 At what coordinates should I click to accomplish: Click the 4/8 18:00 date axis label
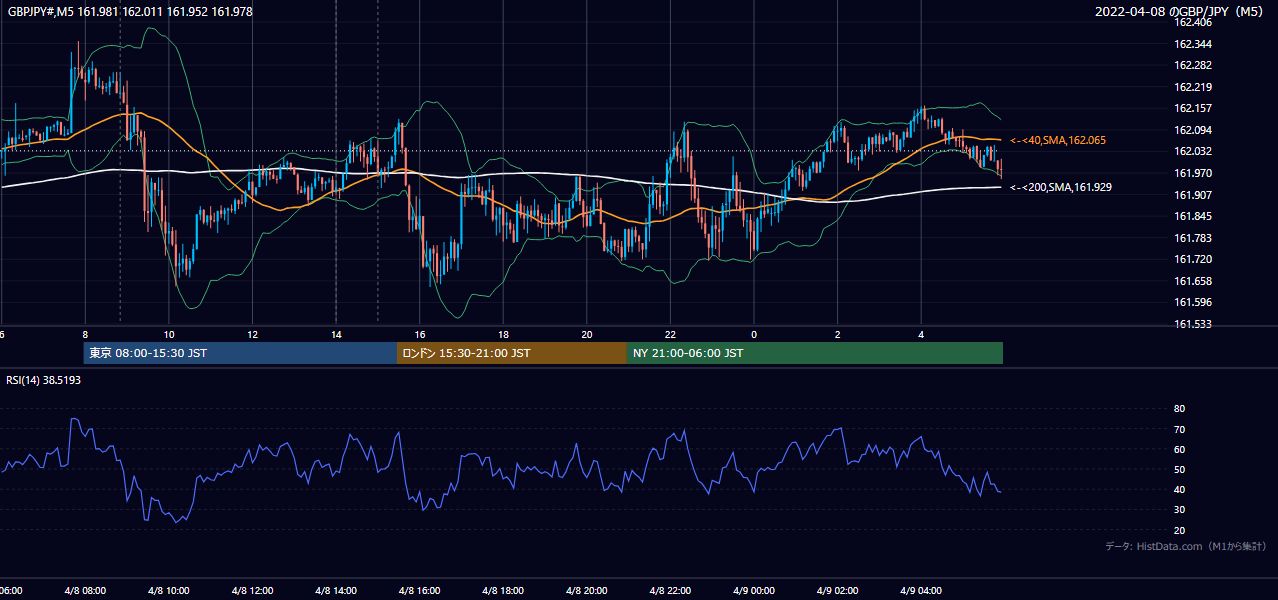[x=503, y=591]
